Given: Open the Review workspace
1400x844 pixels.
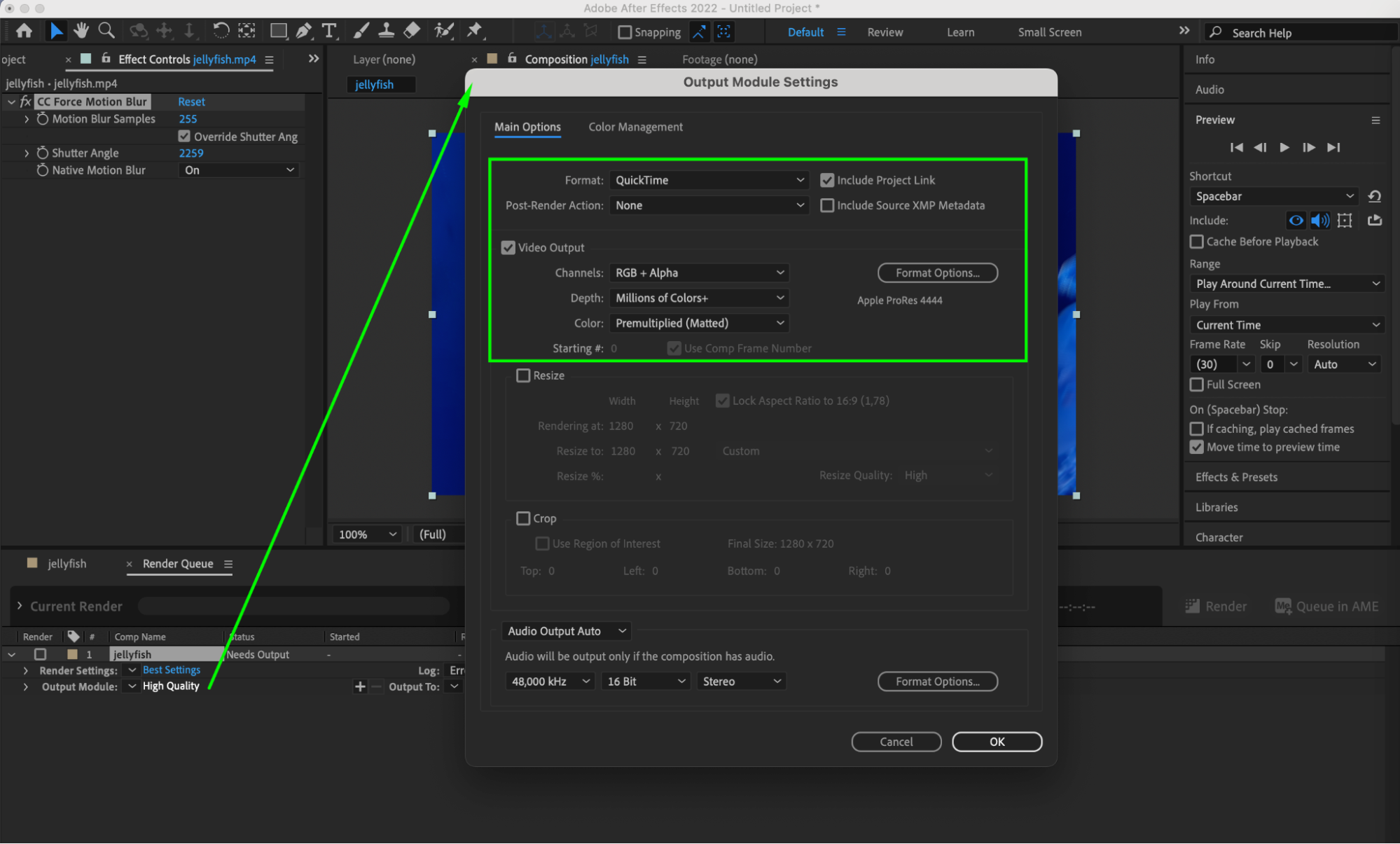Looking at the screenshot, I should click(x=885, y=32).
